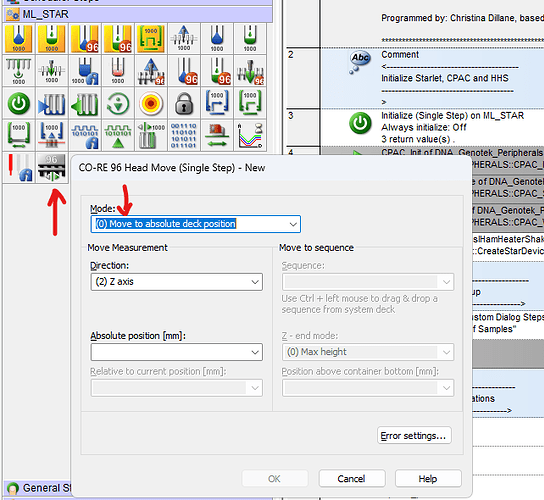Click the red and yellow Abort target icon
Image resolution: width=544 pixels, height=500 pixels.
point(151,103)
